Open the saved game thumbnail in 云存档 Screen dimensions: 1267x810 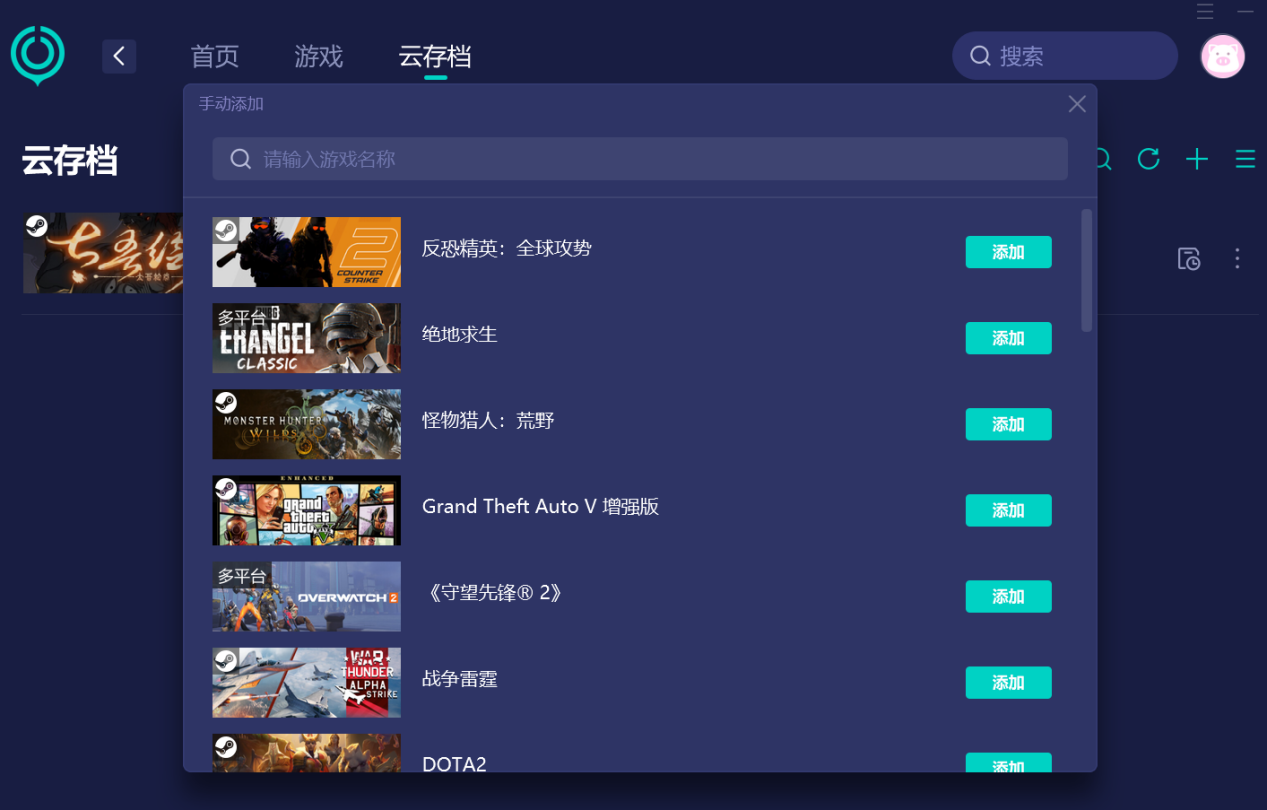(x=103, y=253)
